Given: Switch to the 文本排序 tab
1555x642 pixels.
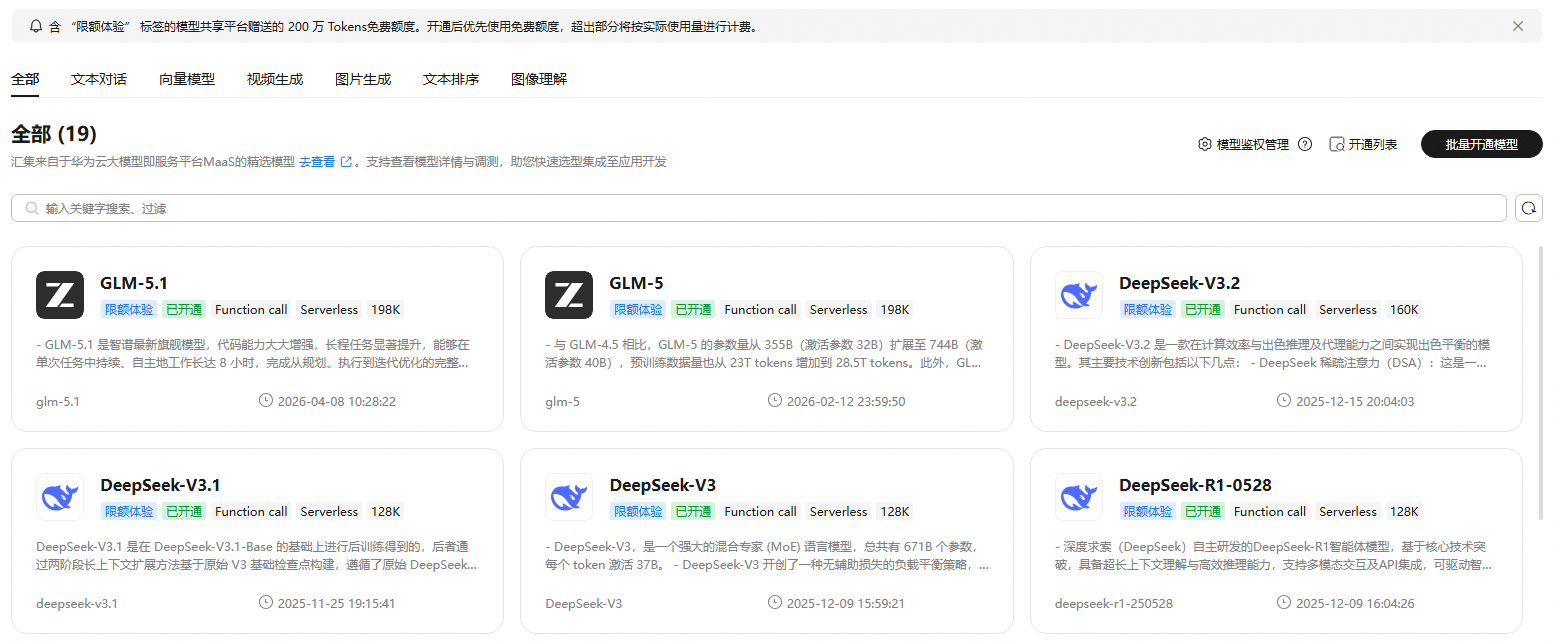Looking at the screenshot, I should pos(451,79).
